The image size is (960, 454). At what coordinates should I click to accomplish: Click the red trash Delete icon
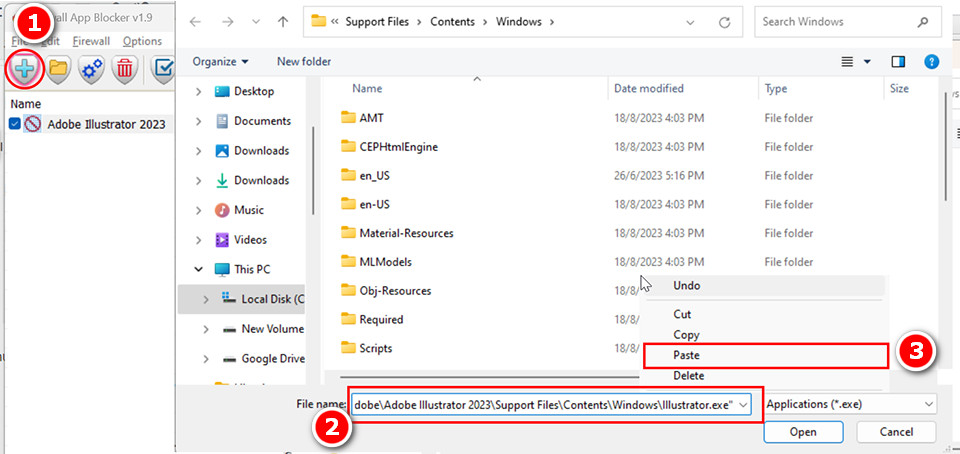pyautogui.click(x=125, y=69)
